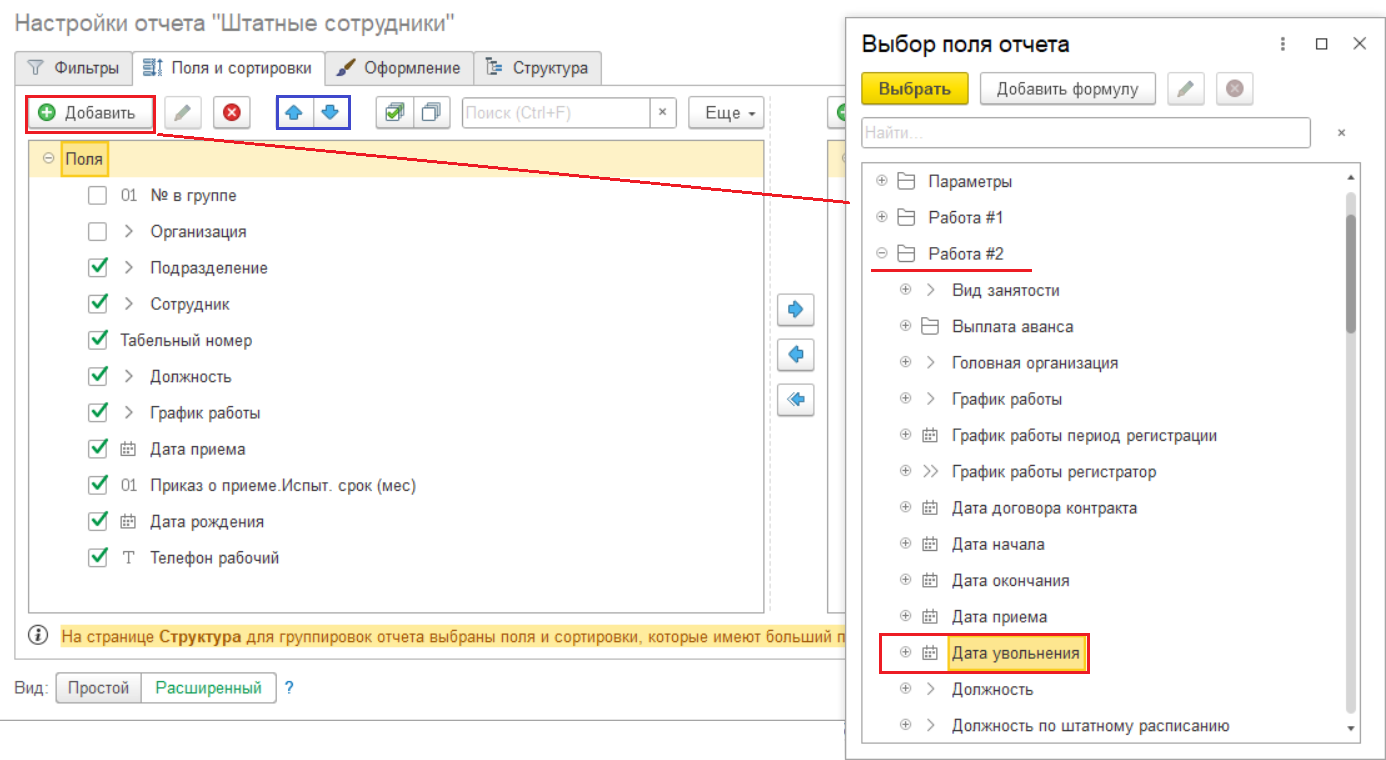Open the Структура tab
This screenshot has height=760, width=1386.
click(538, 68)
